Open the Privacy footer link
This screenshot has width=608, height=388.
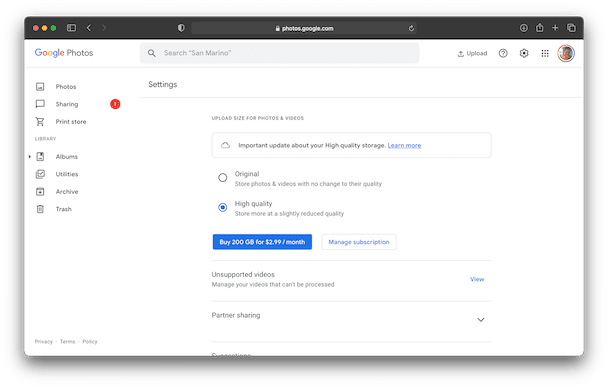[x=43, y=341]
